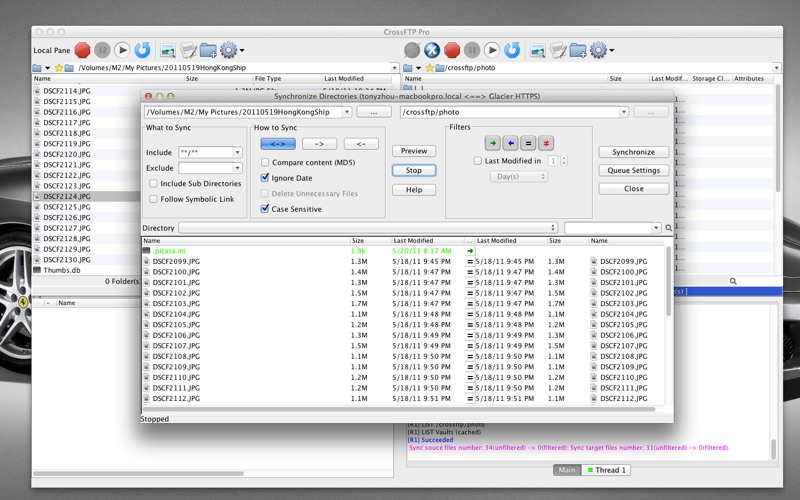Toggle the red not-equal filter

click(546, 143)
